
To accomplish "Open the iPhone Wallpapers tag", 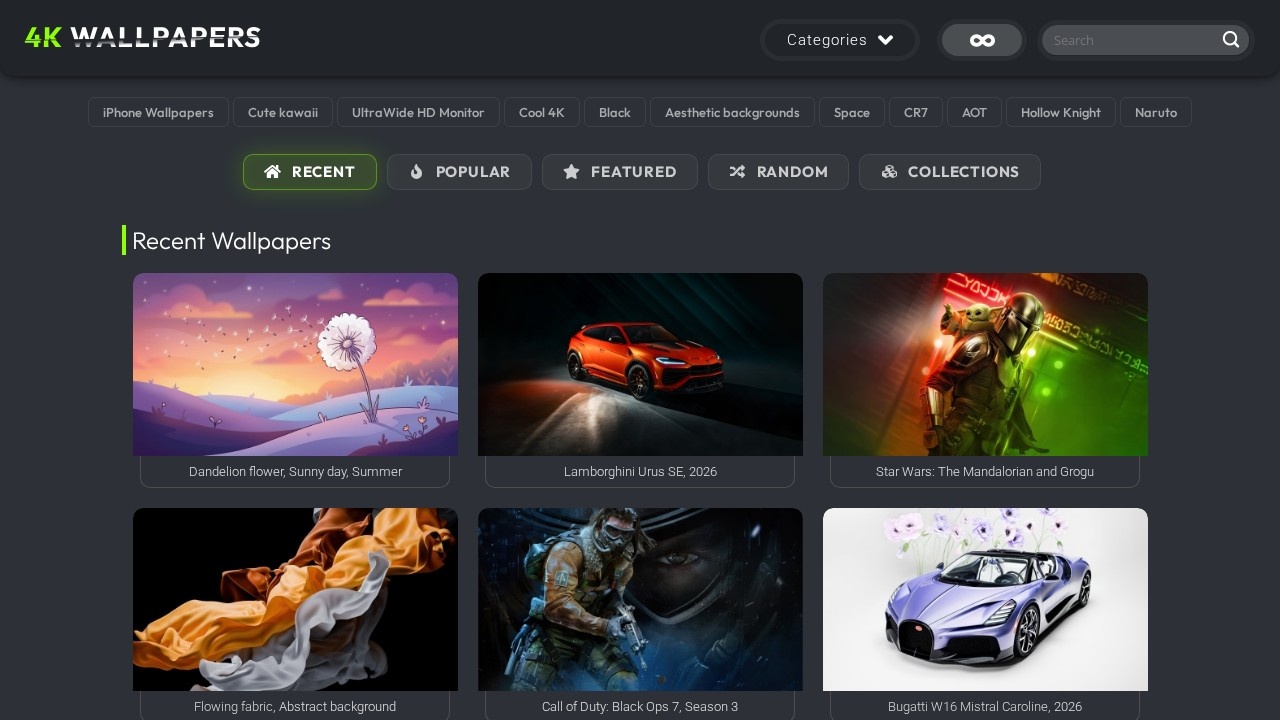I will tap(158, 112).
